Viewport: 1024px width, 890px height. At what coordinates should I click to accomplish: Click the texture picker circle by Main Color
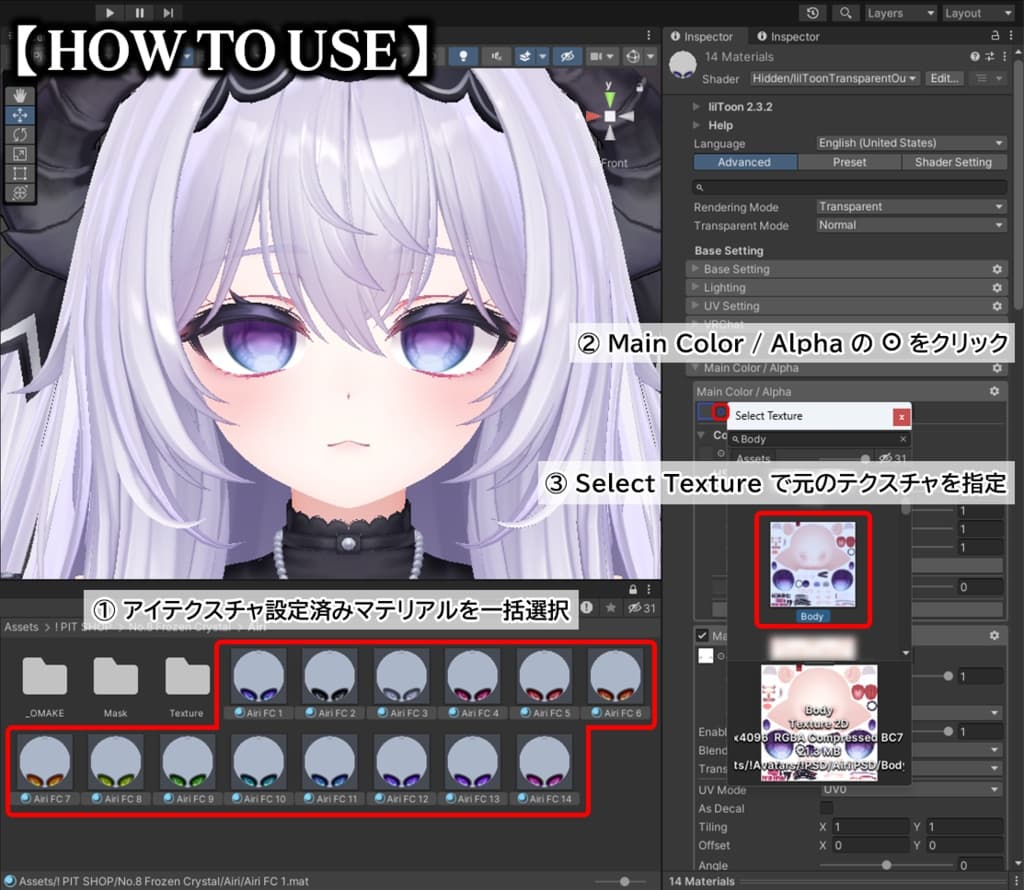[x=719, y=411]
